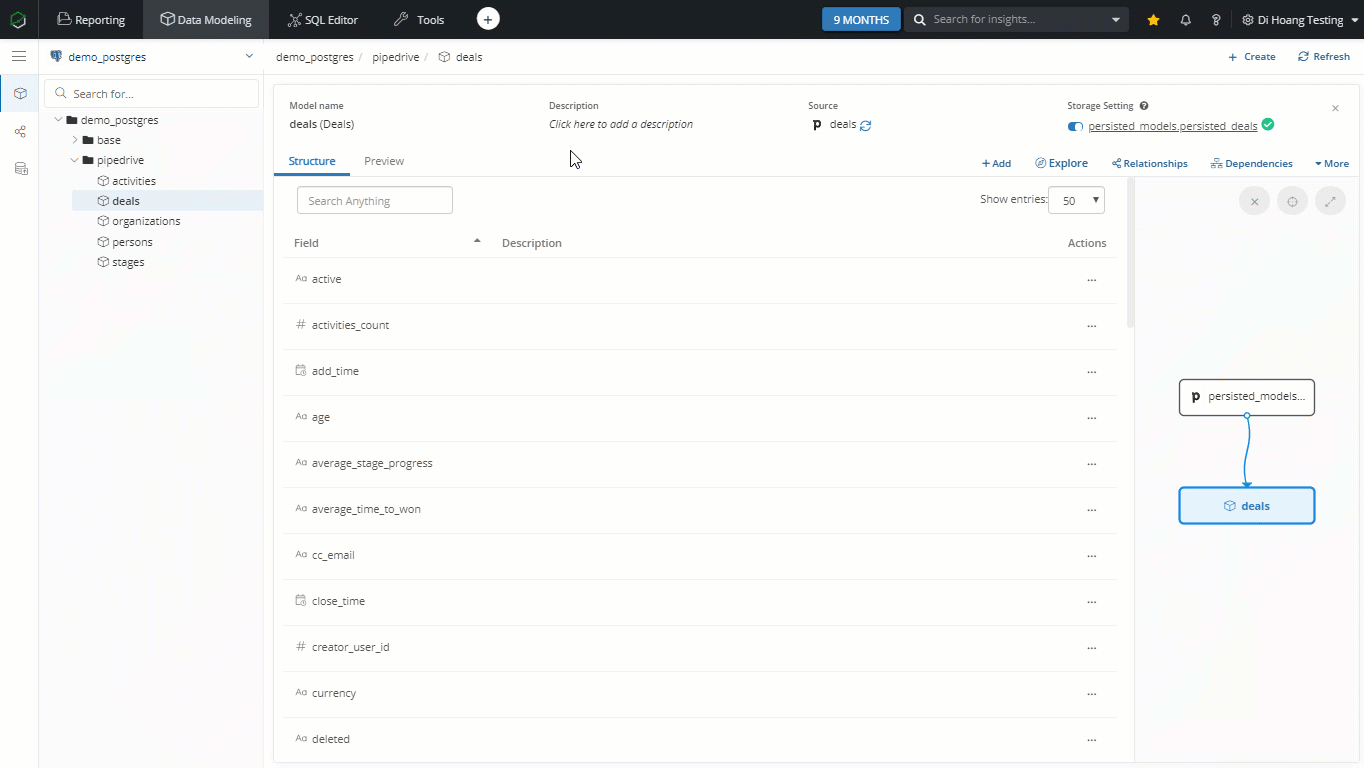Collapse the pipedrive folder

tap(75, 160)
